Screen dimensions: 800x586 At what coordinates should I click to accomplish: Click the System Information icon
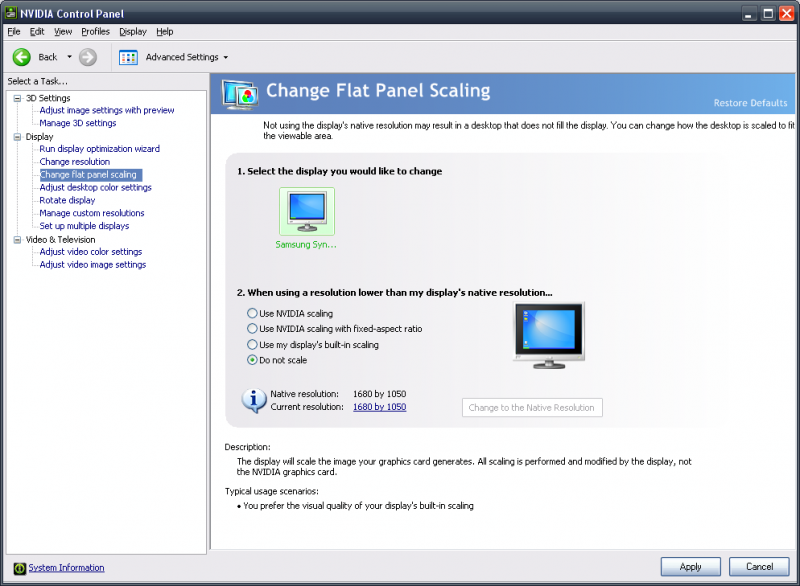pyautogui.click(x=19, y=568)
